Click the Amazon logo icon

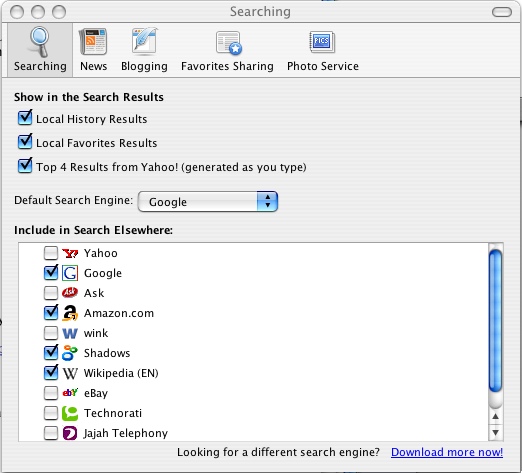coord(70,313)
